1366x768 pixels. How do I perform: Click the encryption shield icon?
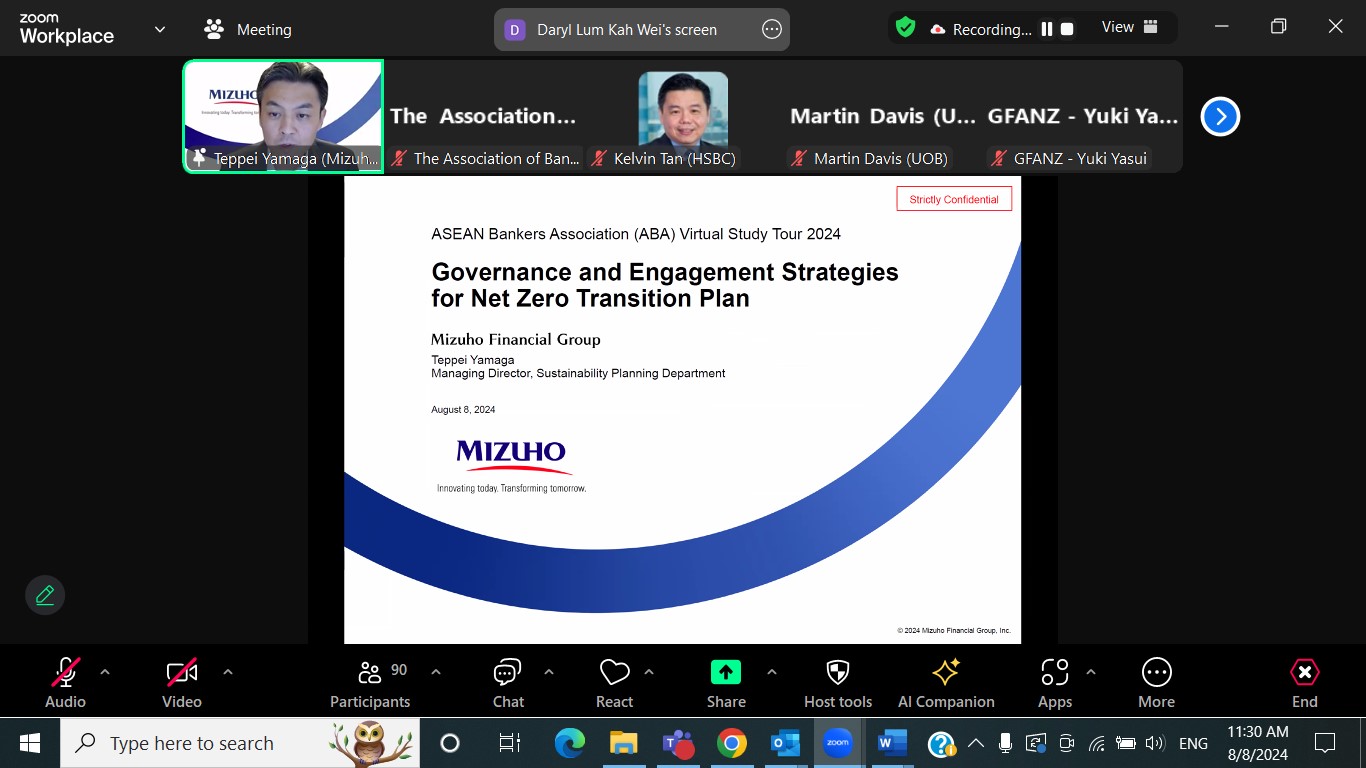(906, 28)
